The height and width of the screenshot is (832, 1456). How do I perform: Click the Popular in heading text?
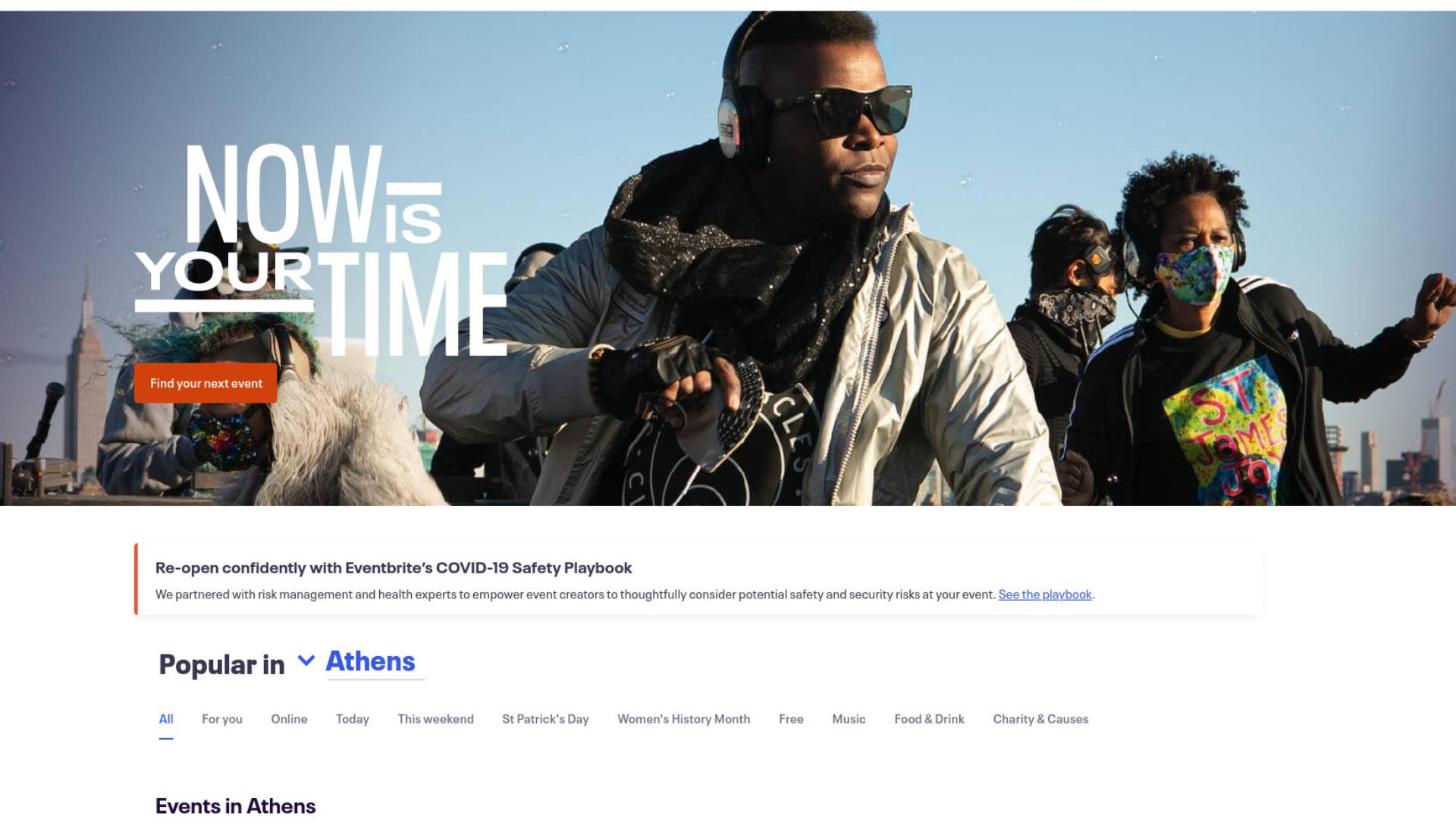(x=221, y=664)
